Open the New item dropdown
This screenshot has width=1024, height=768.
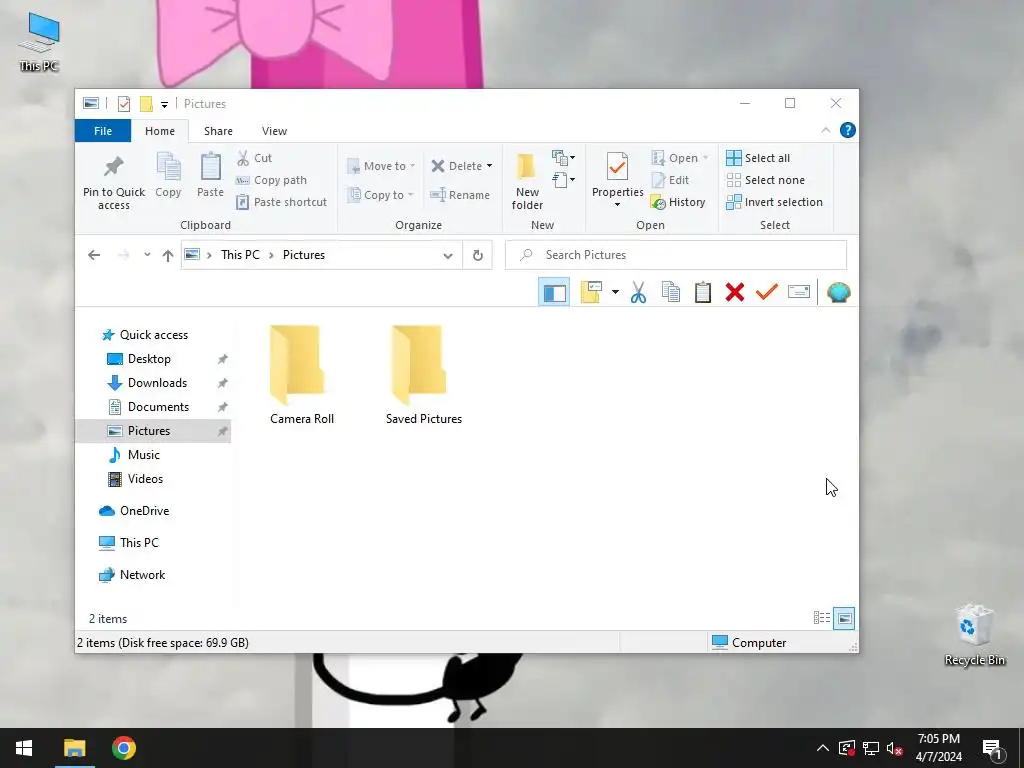[x=564, y=157]
